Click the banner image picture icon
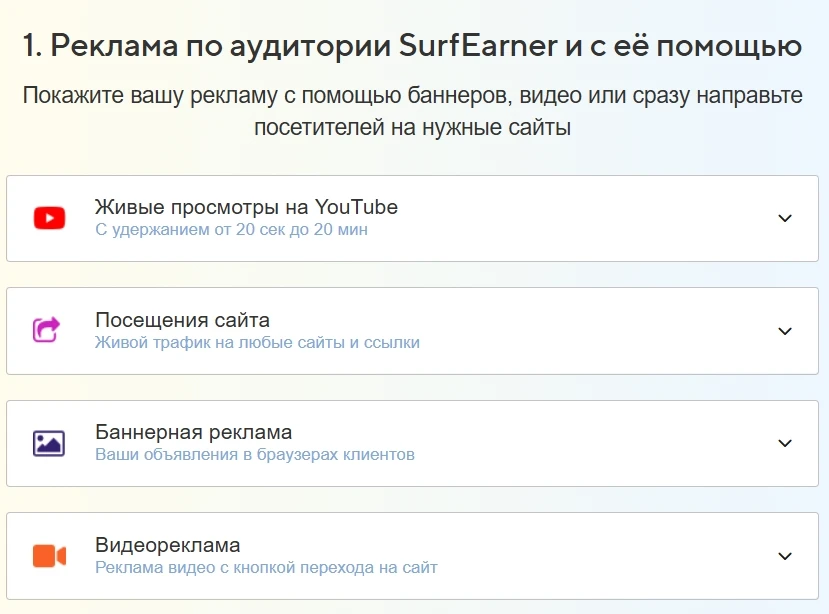 [49, 443]
